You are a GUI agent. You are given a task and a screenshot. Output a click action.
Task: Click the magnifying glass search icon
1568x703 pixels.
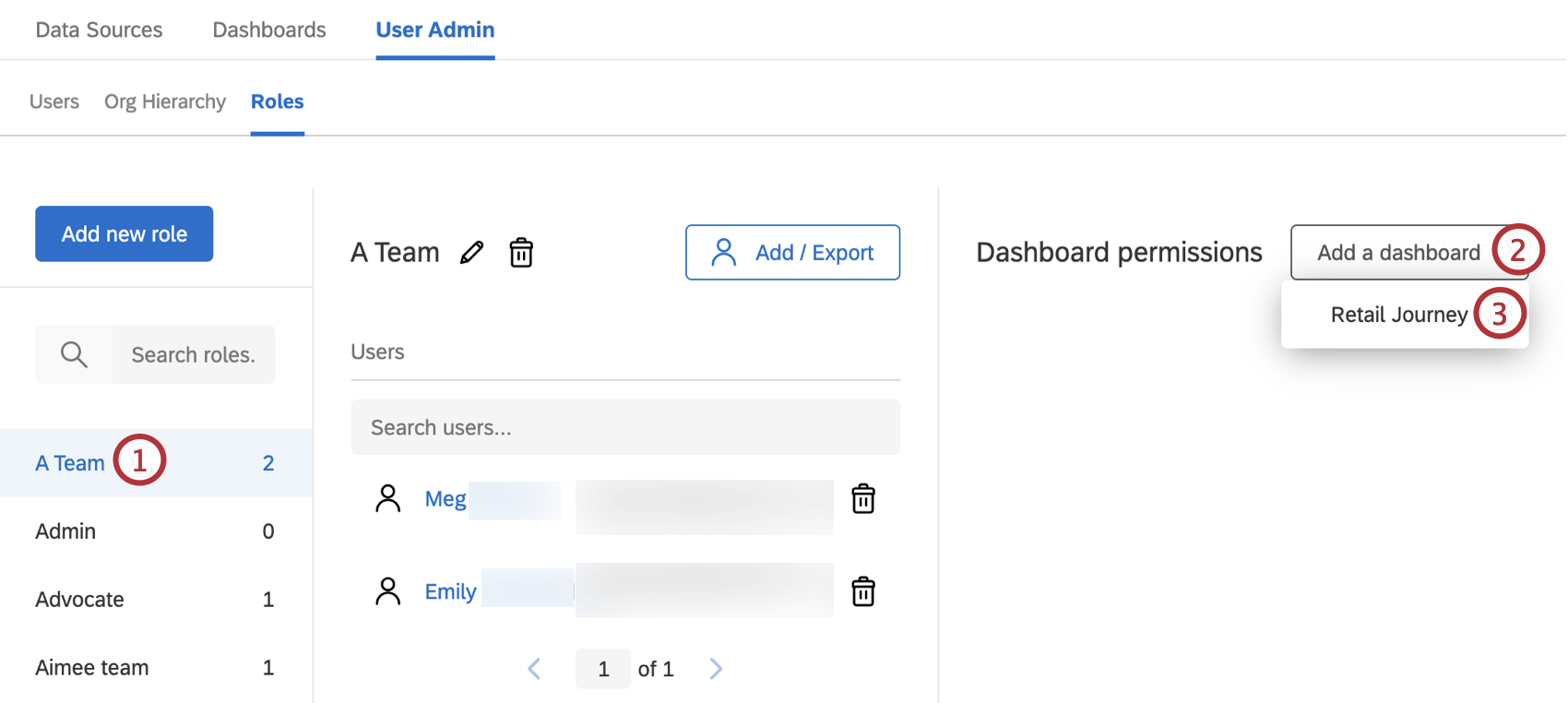[x=74, y=354]
